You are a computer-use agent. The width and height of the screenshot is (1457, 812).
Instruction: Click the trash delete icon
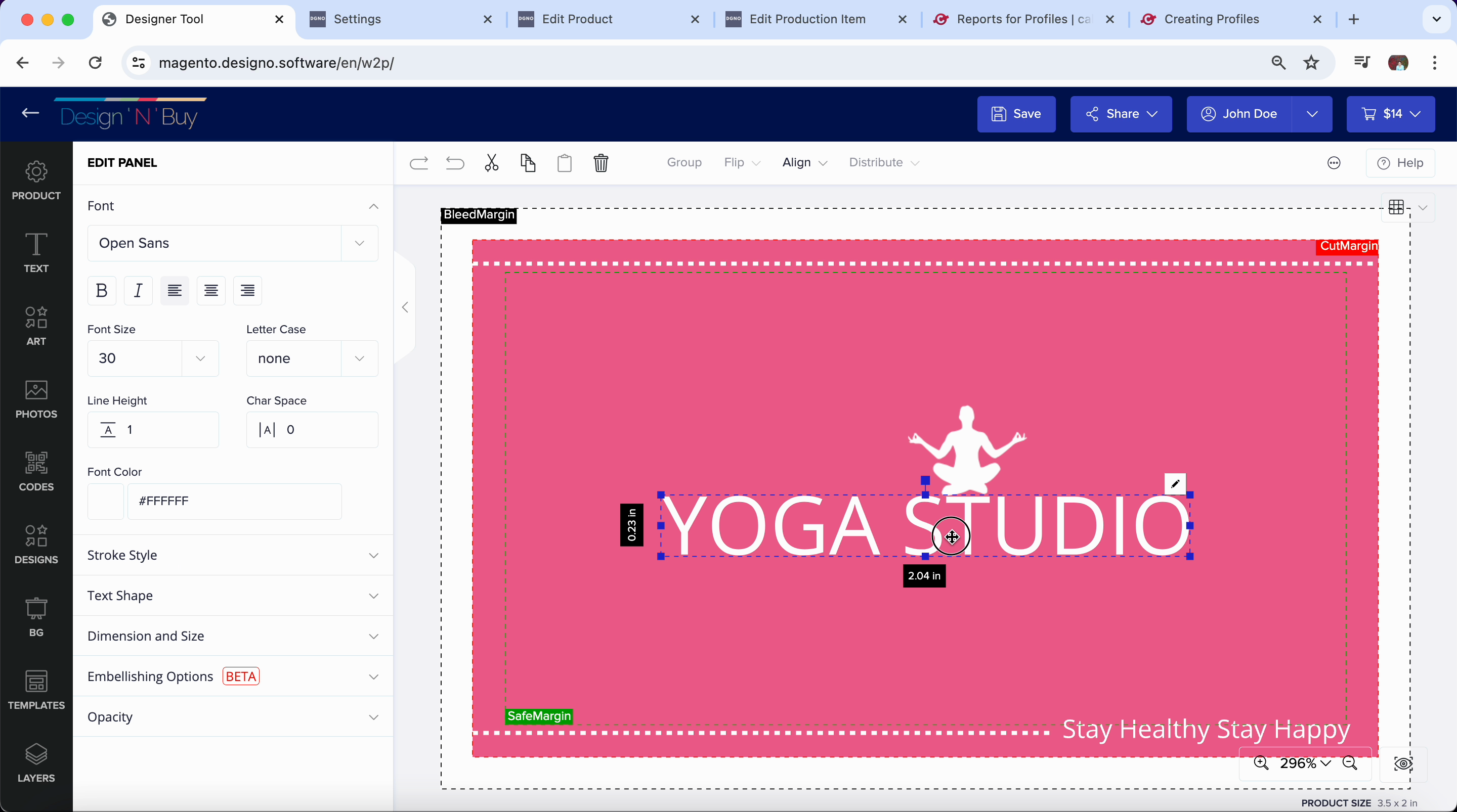coord(601,163)
